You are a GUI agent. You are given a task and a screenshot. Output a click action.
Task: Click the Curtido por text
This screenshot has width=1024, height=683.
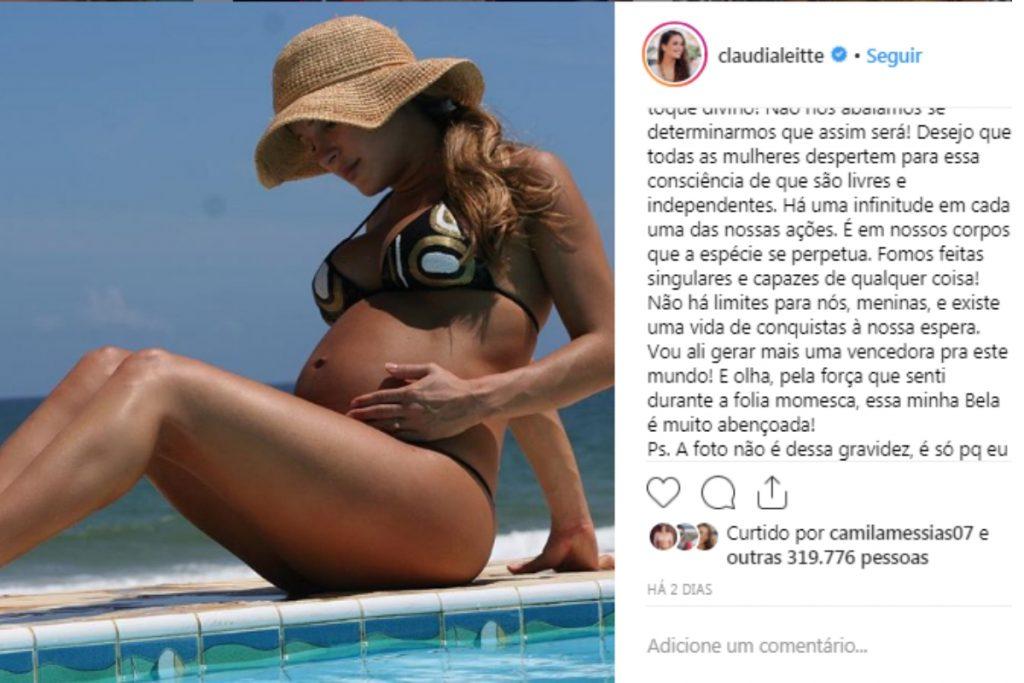[x=776, y=533]
